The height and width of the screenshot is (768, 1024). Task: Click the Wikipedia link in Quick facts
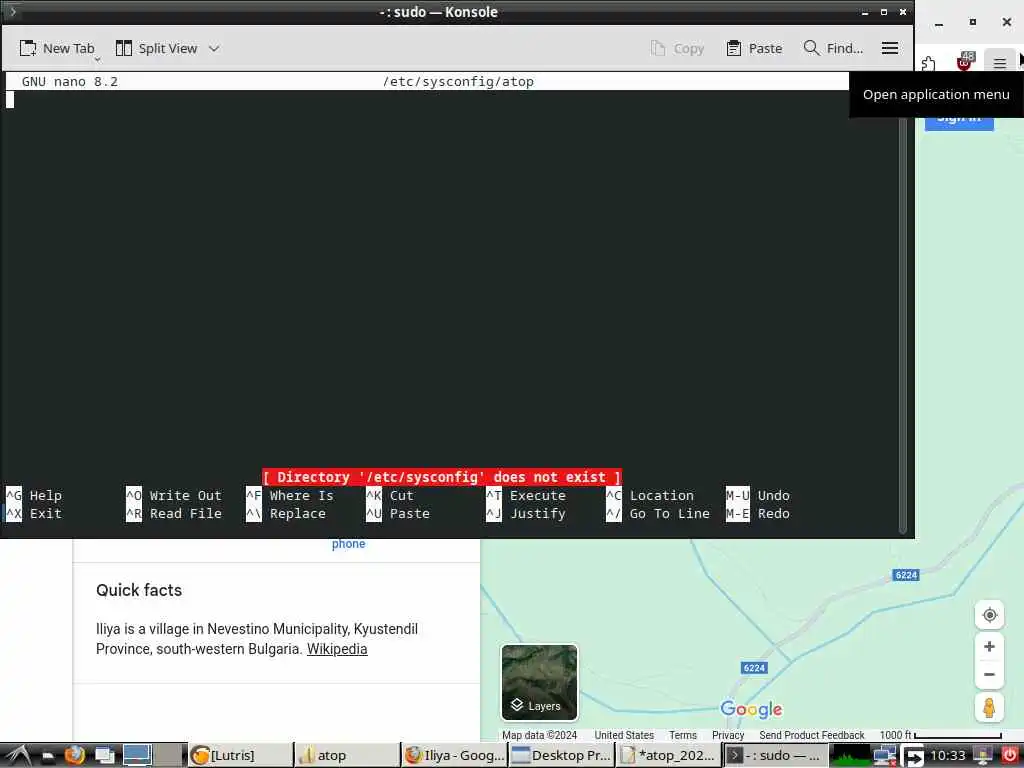click(337, 649)
